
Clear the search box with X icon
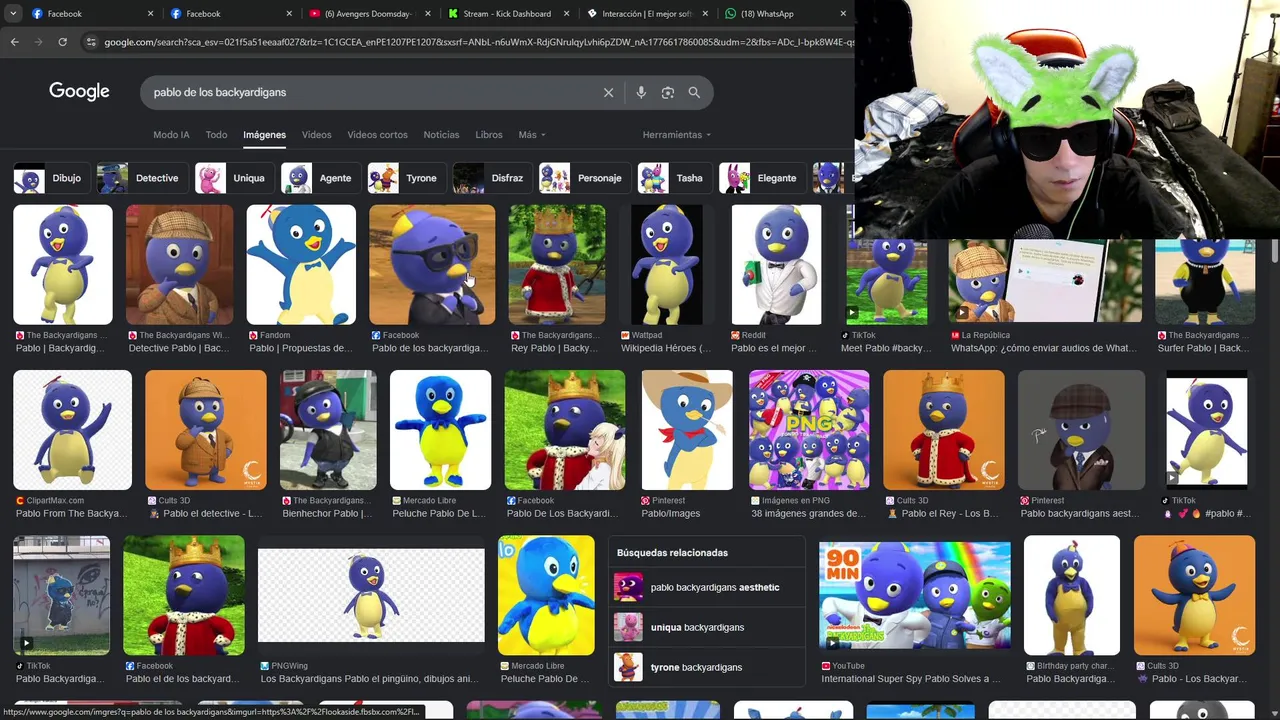tap(608, 92)
